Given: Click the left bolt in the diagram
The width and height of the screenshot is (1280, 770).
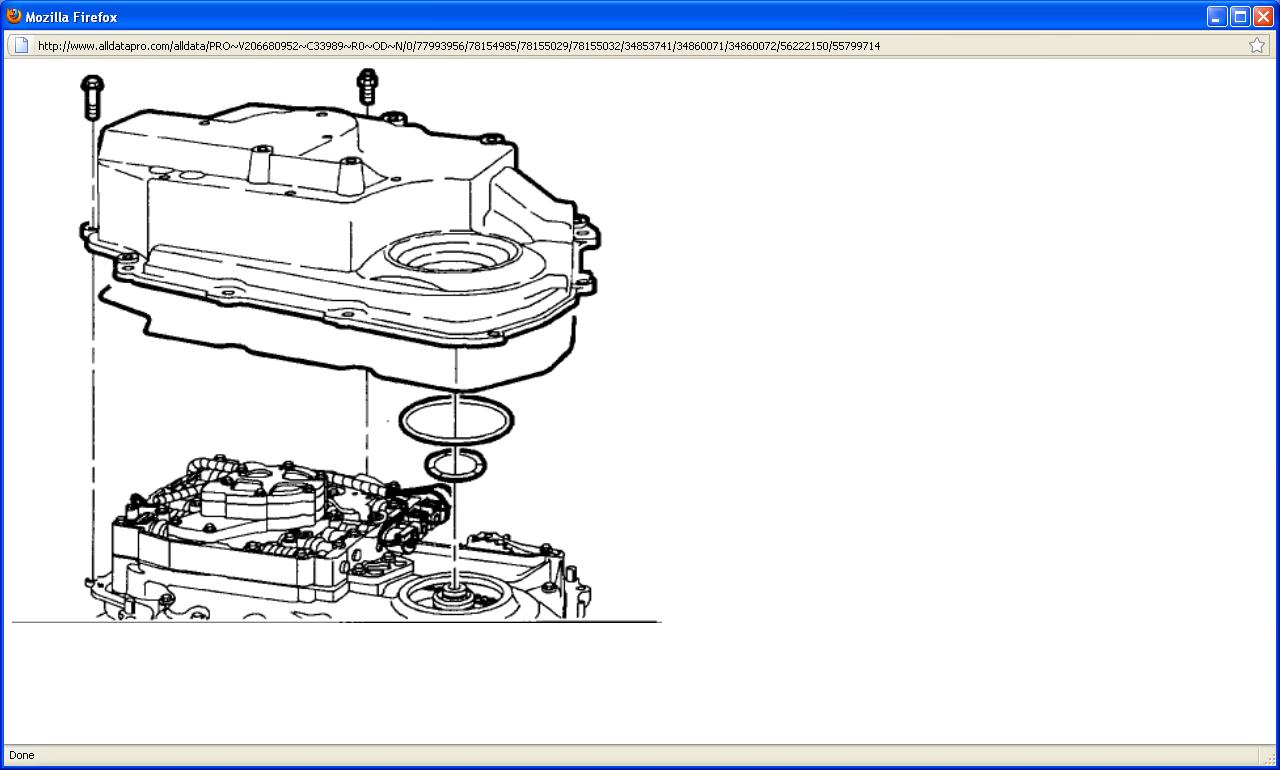Looking at the screenshot, I should click(x=92, y=95).
